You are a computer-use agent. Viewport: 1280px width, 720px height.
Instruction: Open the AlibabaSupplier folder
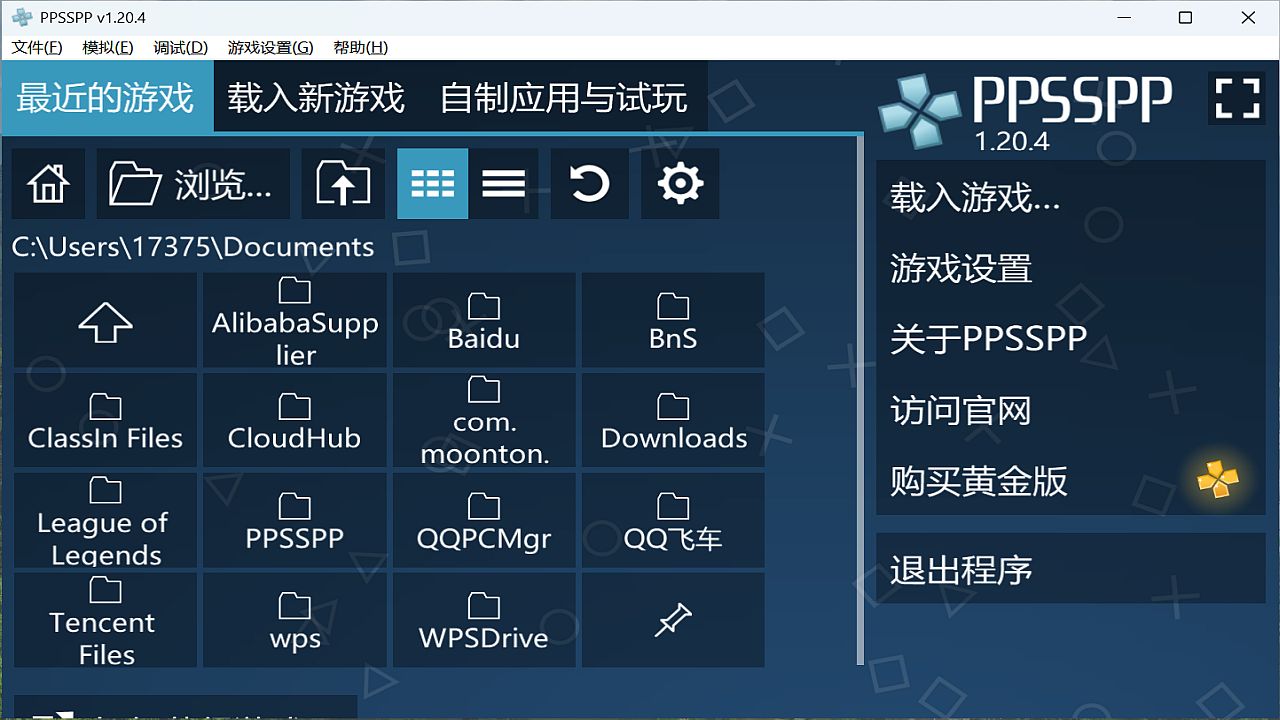tap(295, 320)
